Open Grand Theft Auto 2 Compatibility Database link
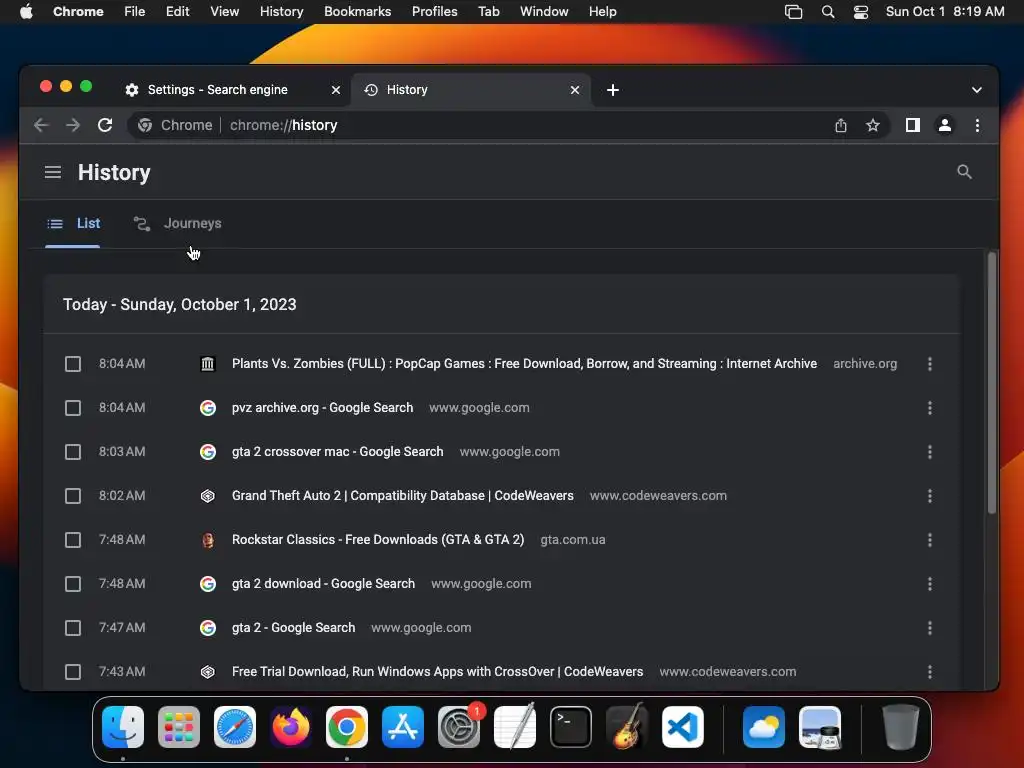Image resolution: width=1024 pixels, height=768 pixels. coord(402,496)
